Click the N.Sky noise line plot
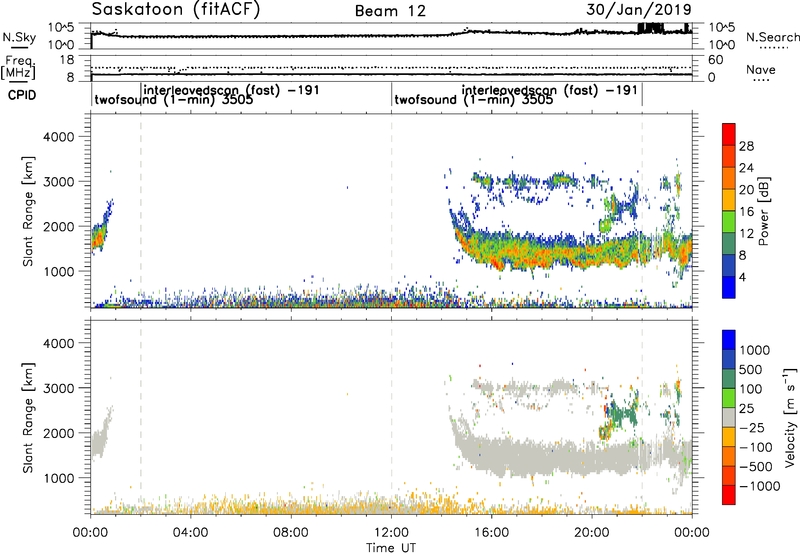The width and height of the screenshot is (800, 554). tap(391, 36)
